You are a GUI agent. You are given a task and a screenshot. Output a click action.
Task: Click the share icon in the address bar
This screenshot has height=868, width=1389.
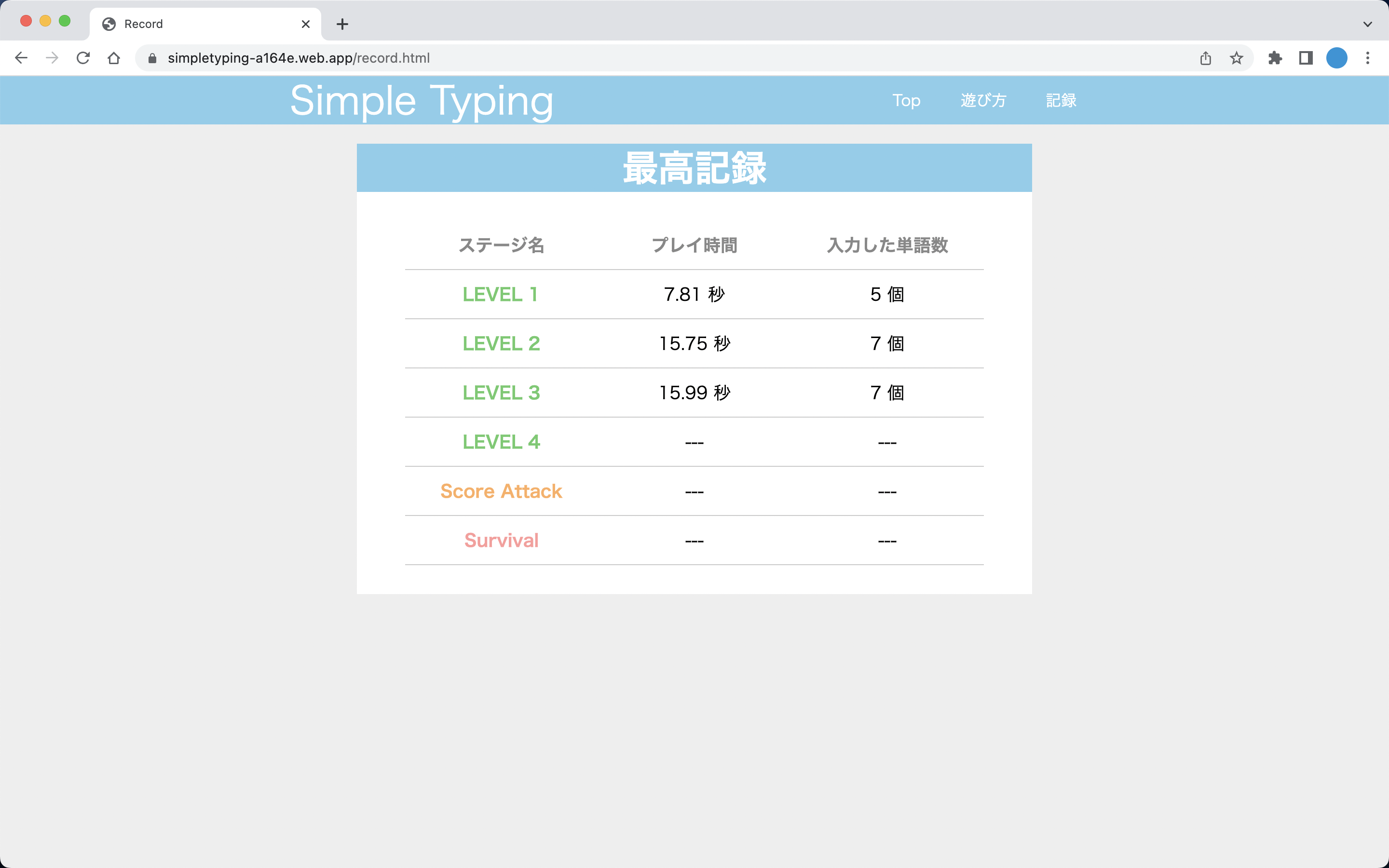(x=1205, y=57)
